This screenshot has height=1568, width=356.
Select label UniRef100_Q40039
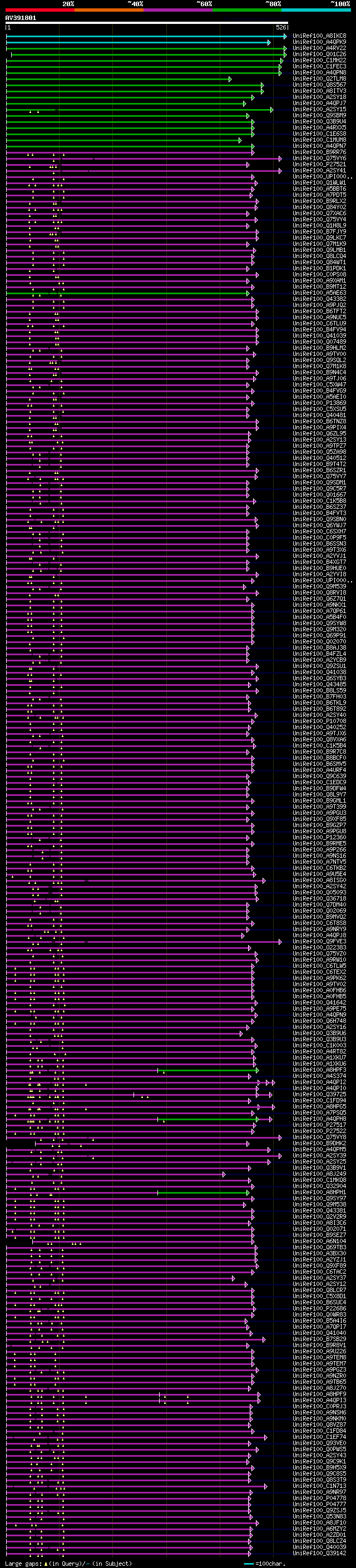(x=319, y=1547)
